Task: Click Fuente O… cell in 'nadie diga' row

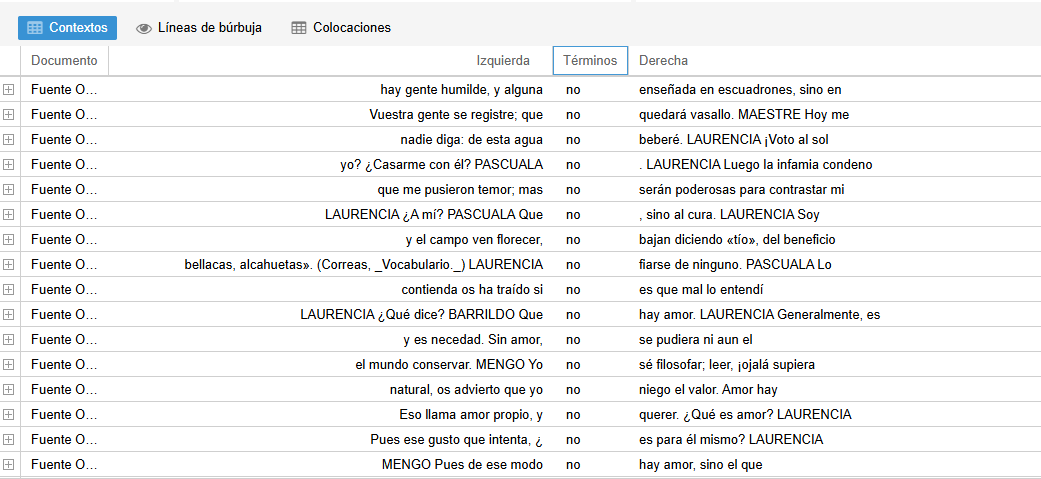Action: 64,140
